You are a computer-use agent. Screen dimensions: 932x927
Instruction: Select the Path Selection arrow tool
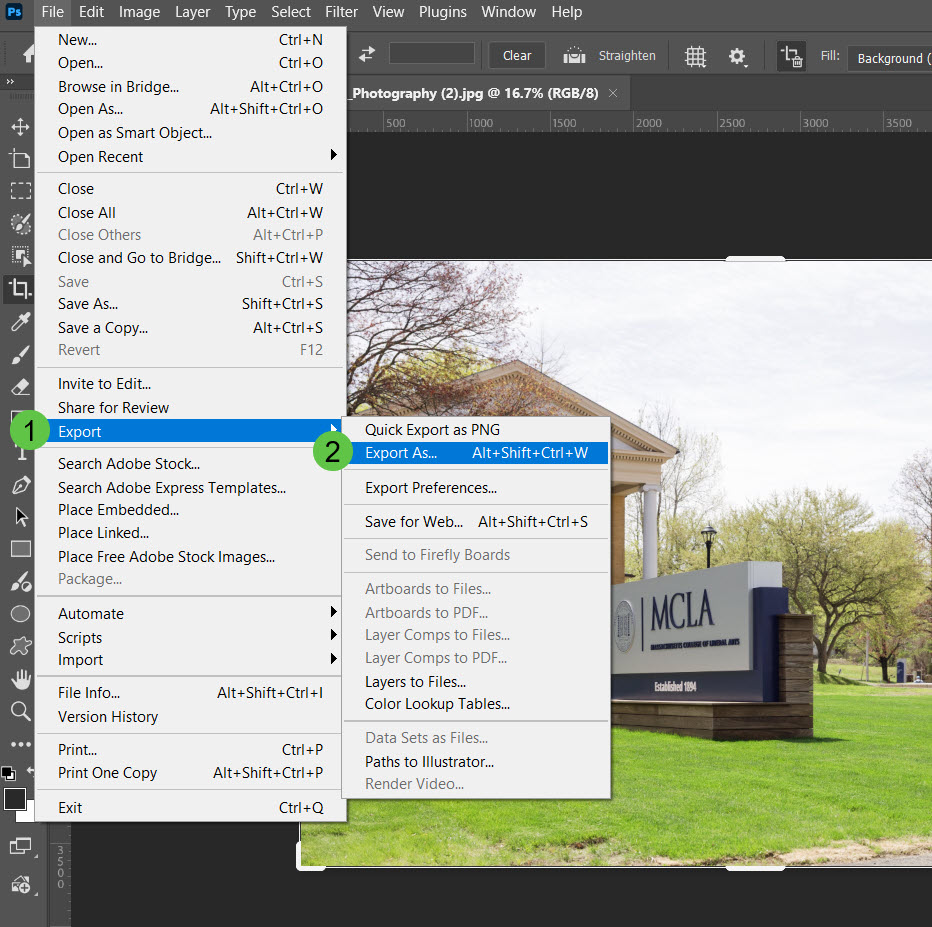[21, 517]
